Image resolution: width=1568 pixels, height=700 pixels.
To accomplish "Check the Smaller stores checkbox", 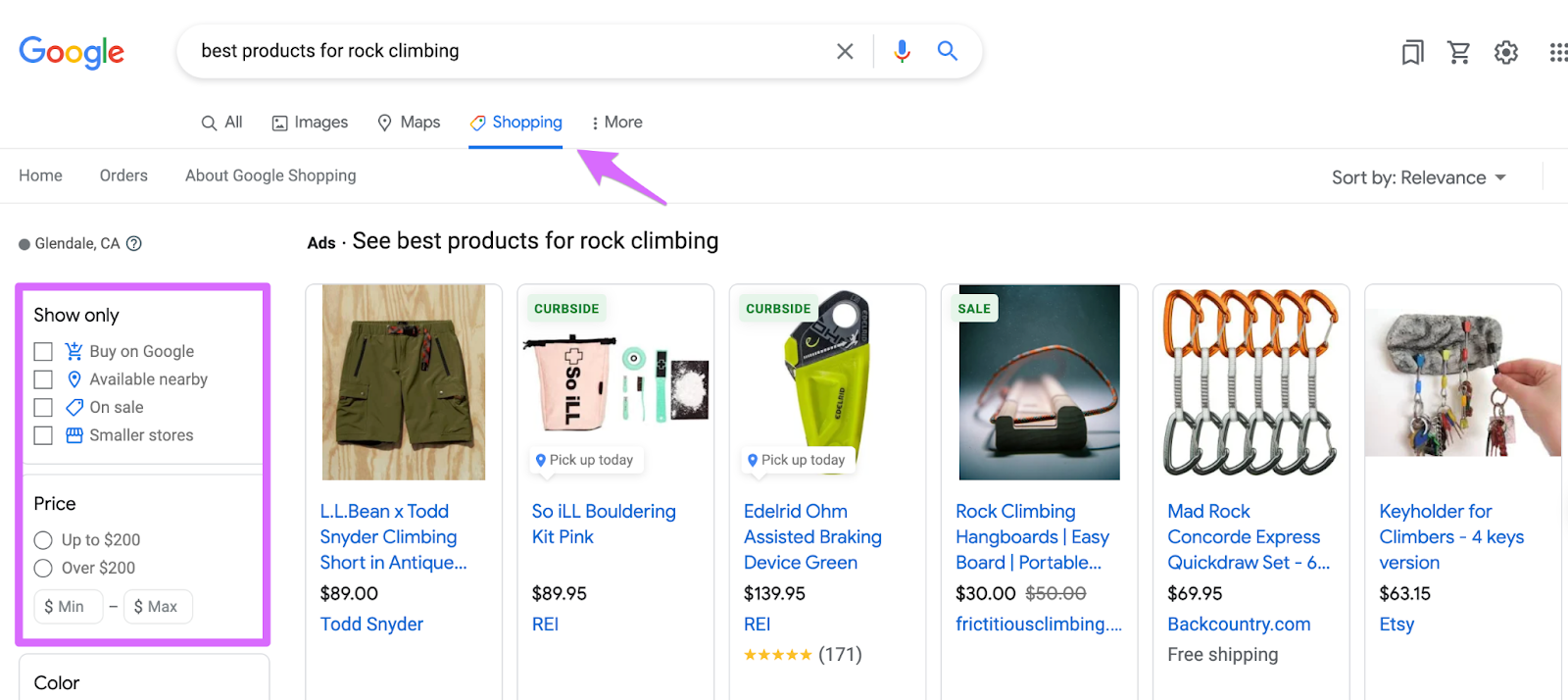I will point(43,435).
